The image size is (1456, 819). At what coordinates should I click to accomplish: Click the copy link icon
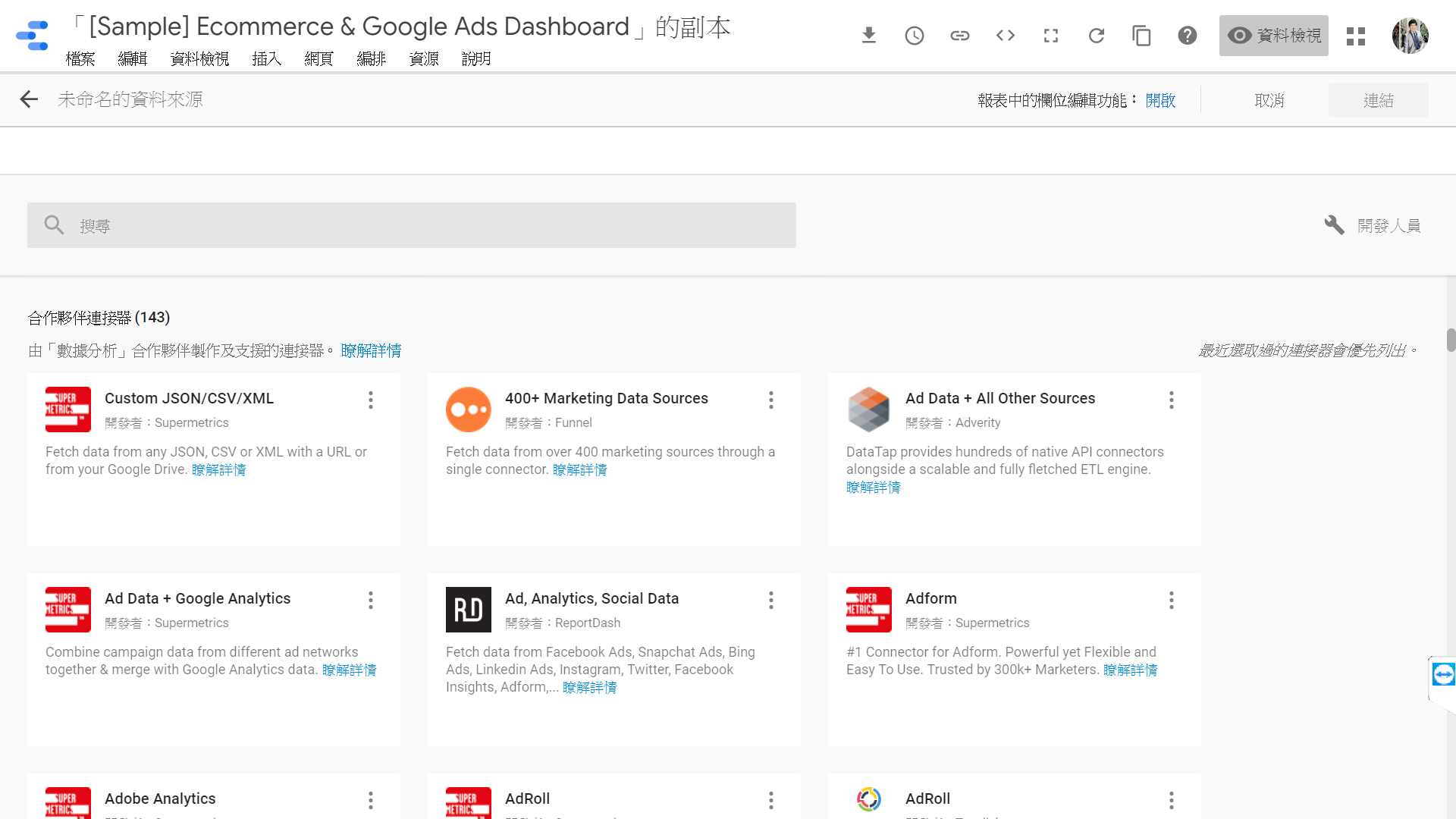960,36
